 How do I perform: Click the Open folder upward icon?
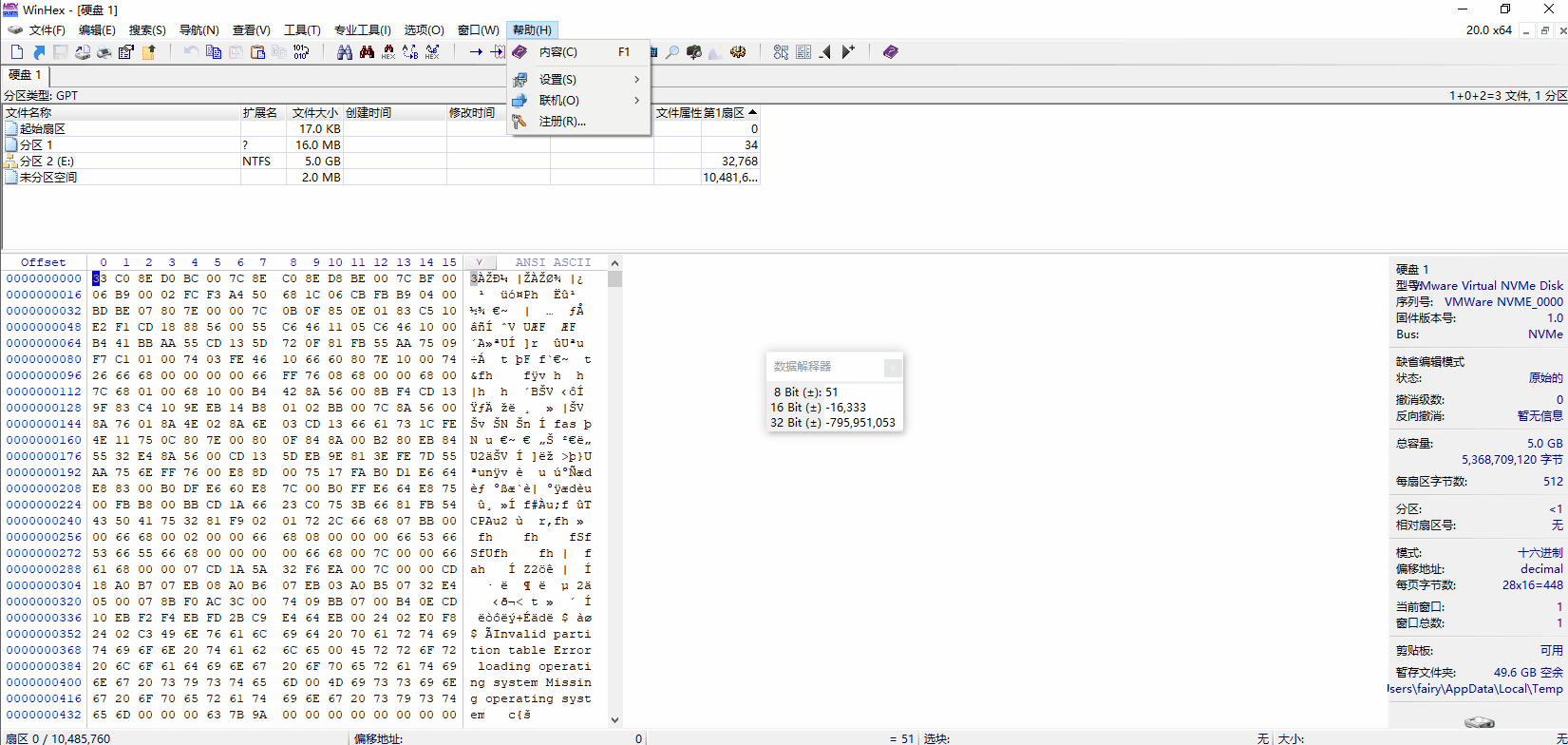tap(148, 52)
